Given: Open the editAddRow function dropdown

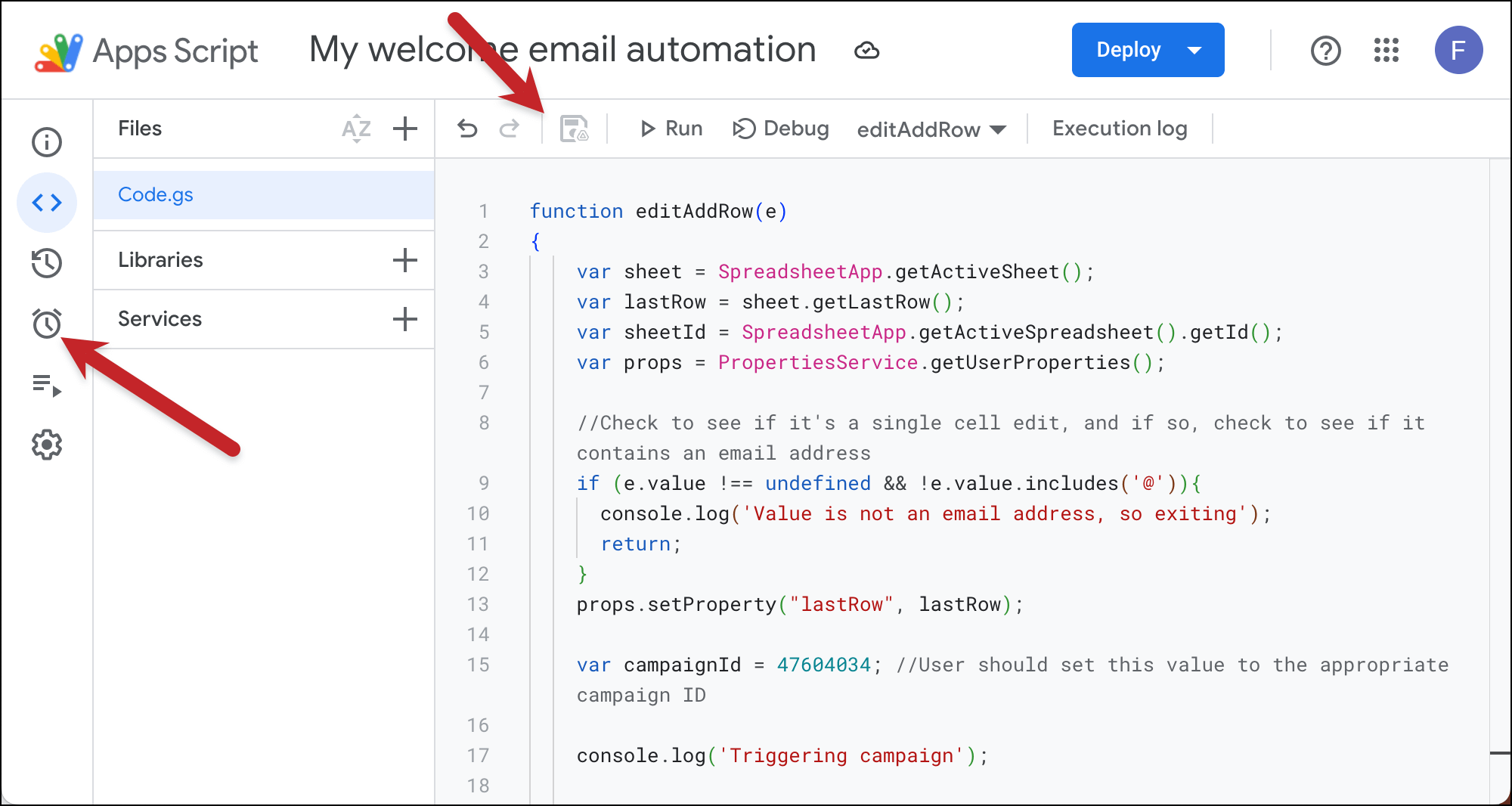Looking at the screenshot, I should (931, 129).
